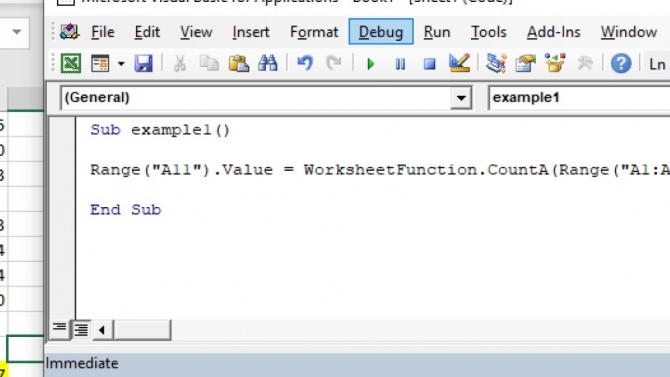Select the outlined cell in Excel sheet
This screenshot has width=670, height=377.
(x=25, y=349)
